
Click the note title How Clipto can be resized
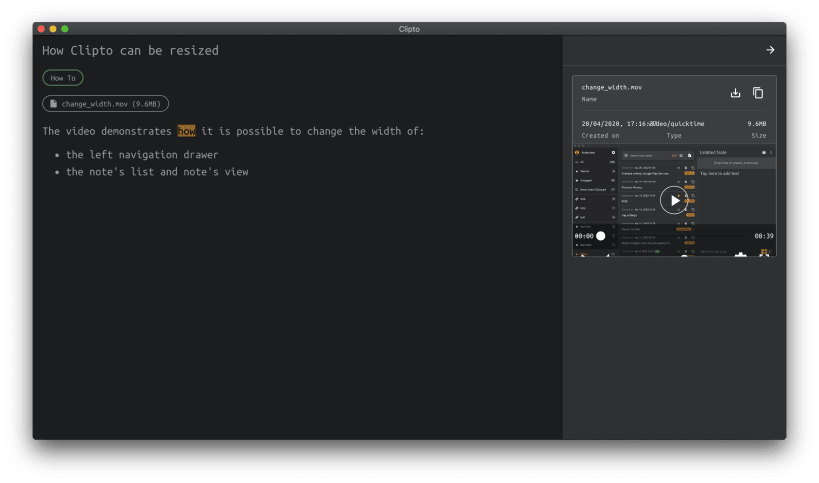tap(131, 51)
